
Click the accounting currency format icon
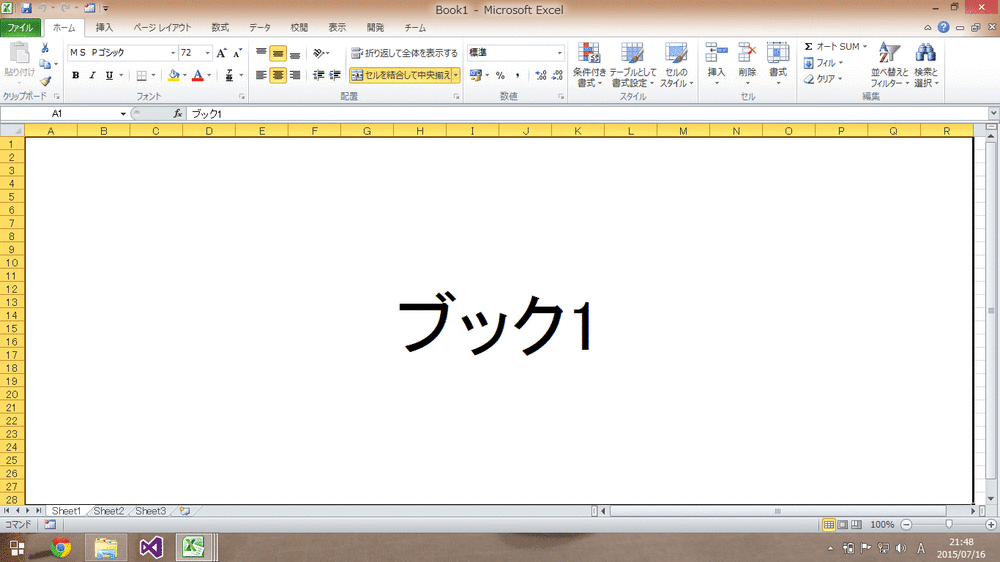coord(476,75)
